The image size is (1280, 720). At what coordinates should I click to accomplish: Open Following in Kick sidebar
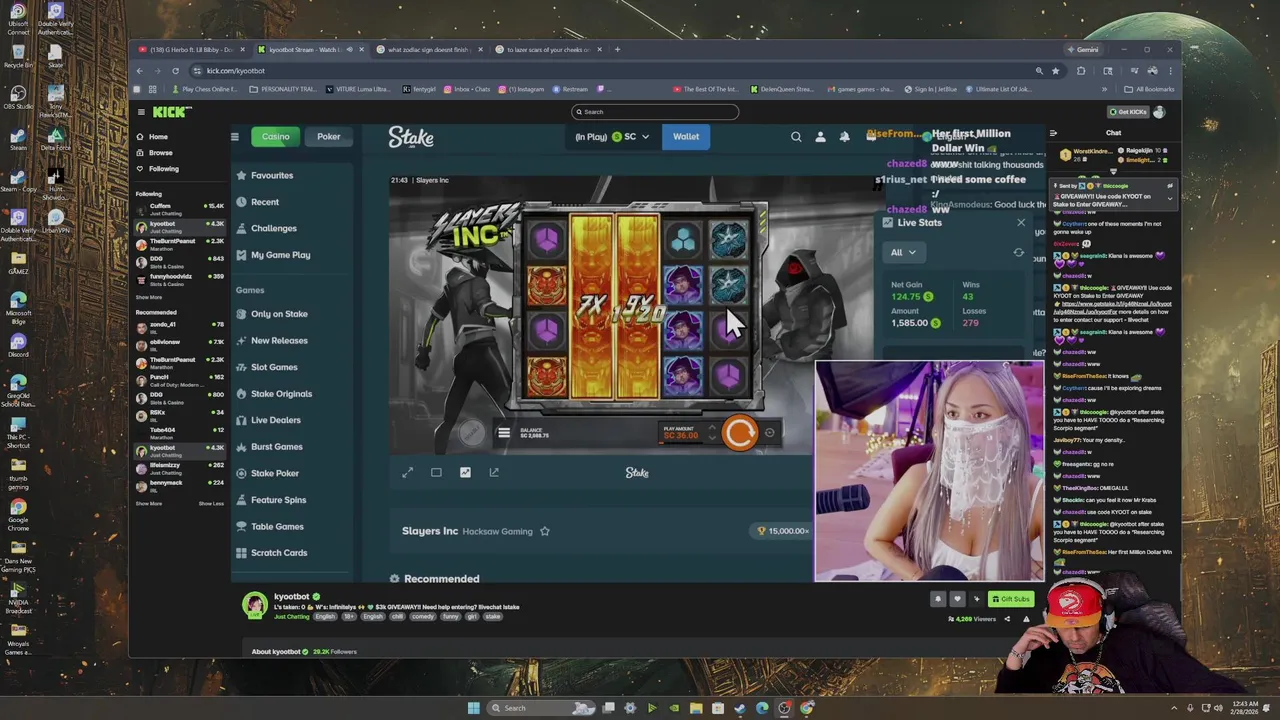[x=156, y=169]
